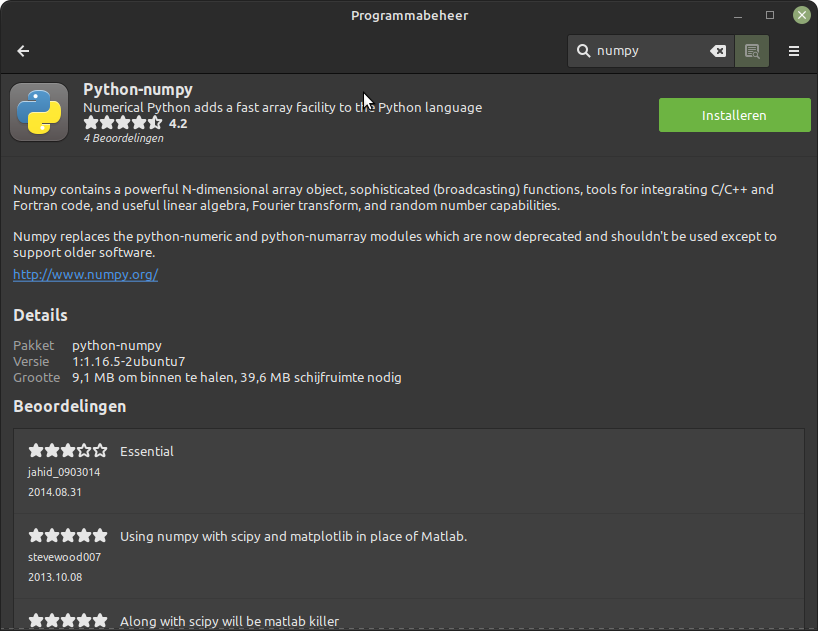Click the package name python-numpy value
This screenshot has width=818, height=631.
click(x=117, y=346)
